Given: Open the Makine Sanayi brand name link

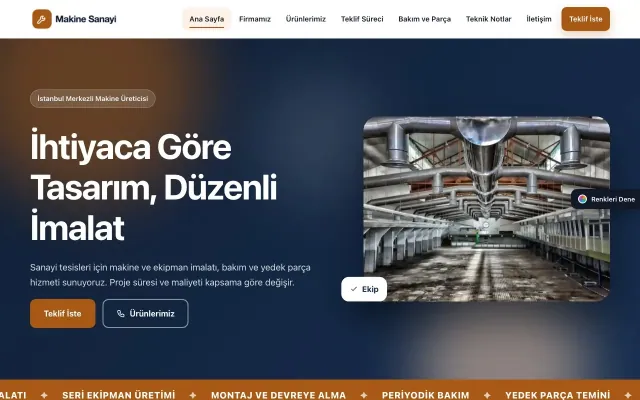Looking at the screenshot, I should pos(86,19).
